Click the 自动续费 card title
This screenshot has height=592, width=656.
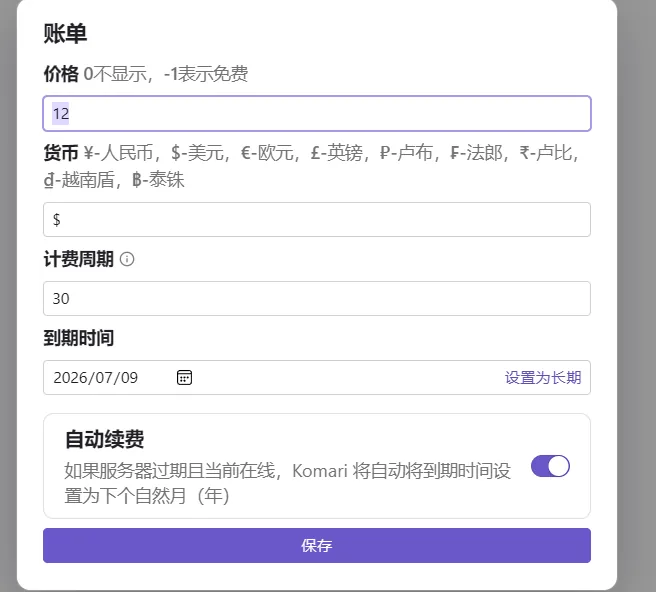(104, 439)
